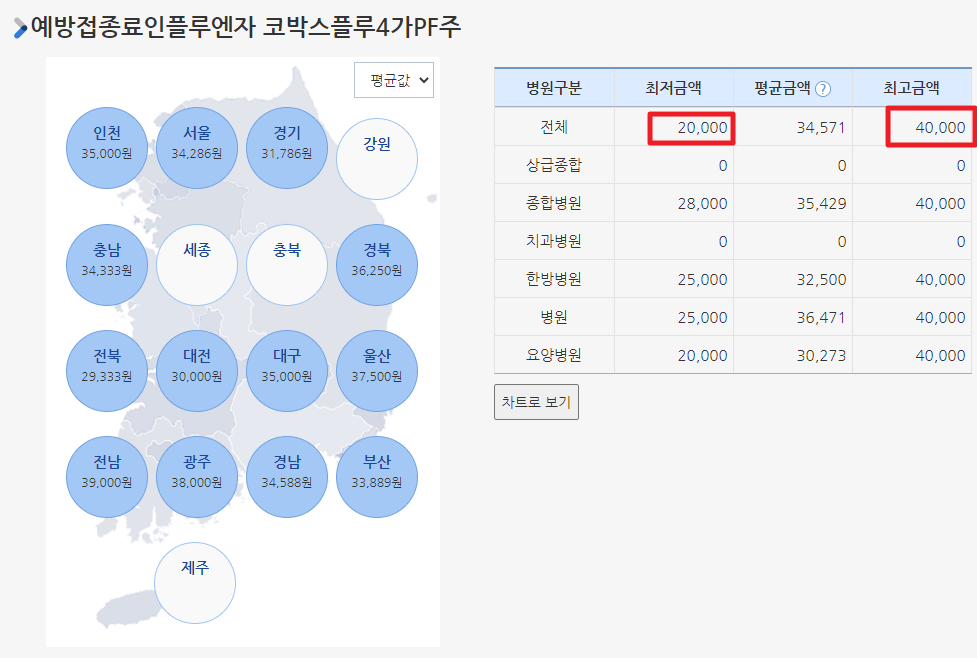977x658 pixels.
Task: Select the 강원 region circle
Action: (x=377, y=159)
